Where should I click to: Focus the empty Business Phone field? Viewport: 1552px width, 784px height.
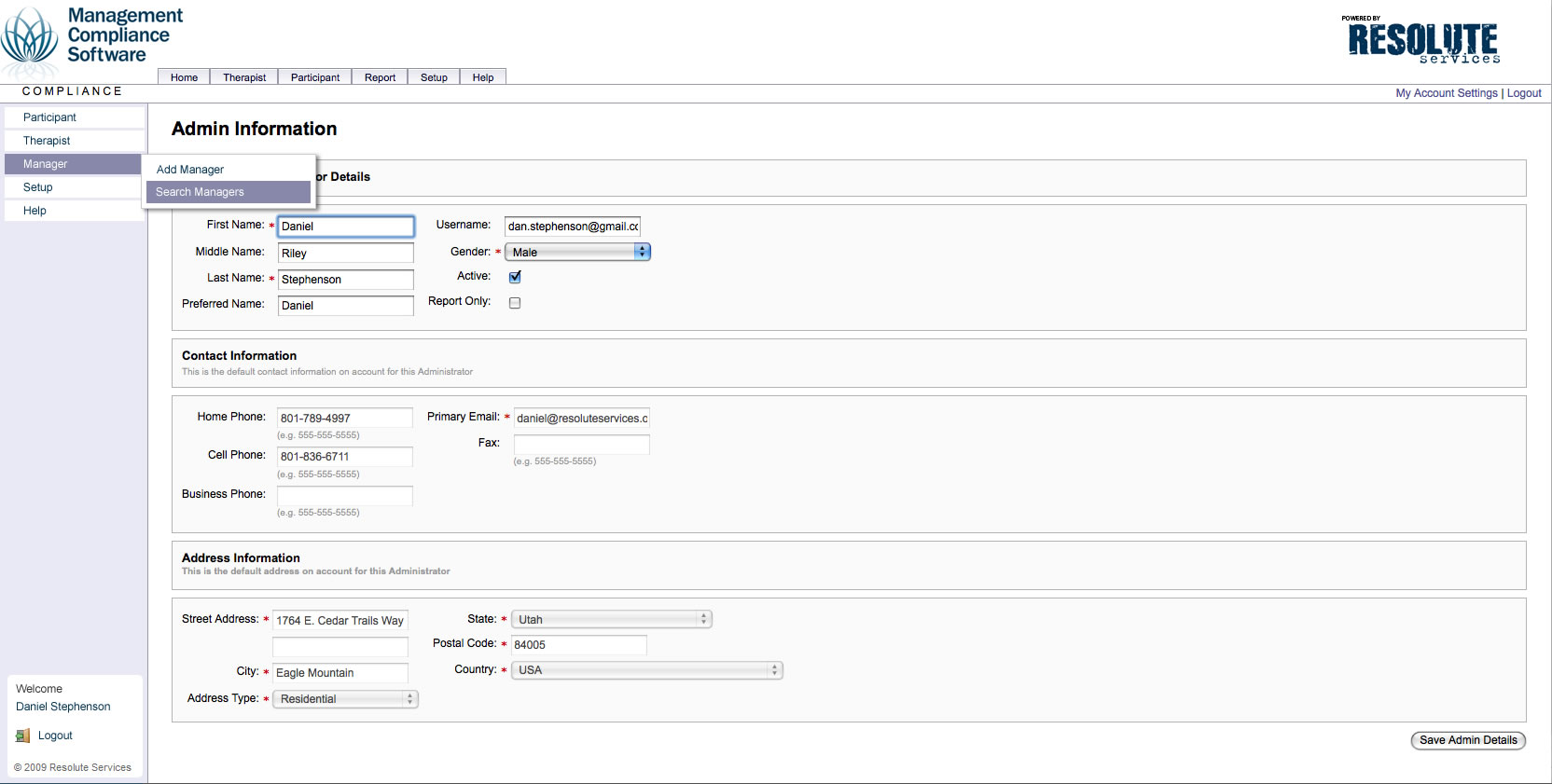(345, 496)
